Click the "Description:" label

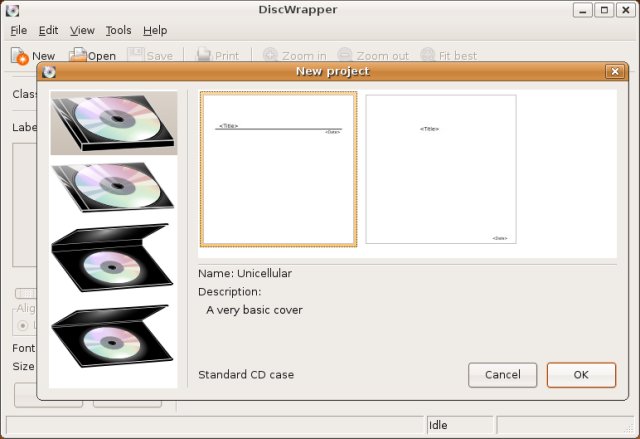click(x=229, y=292)
